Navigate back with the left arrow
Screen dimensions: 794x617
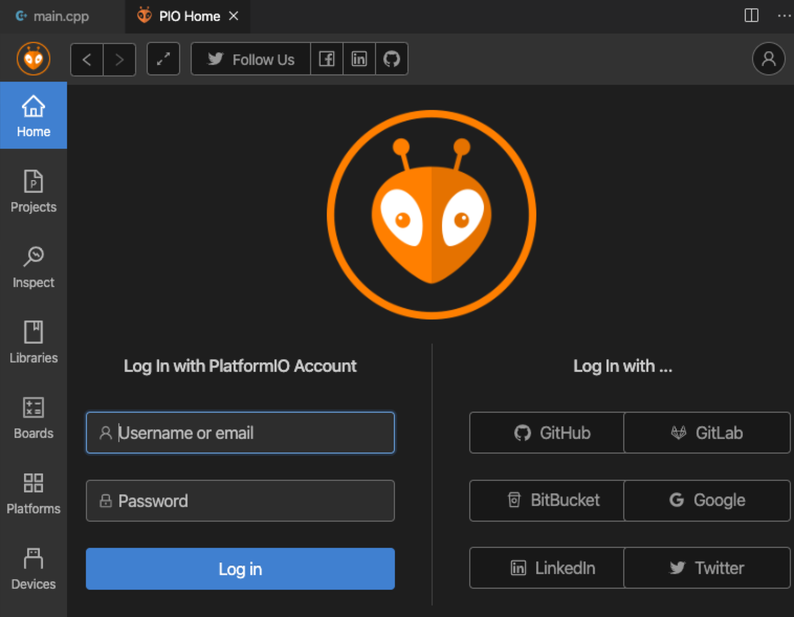87,59
